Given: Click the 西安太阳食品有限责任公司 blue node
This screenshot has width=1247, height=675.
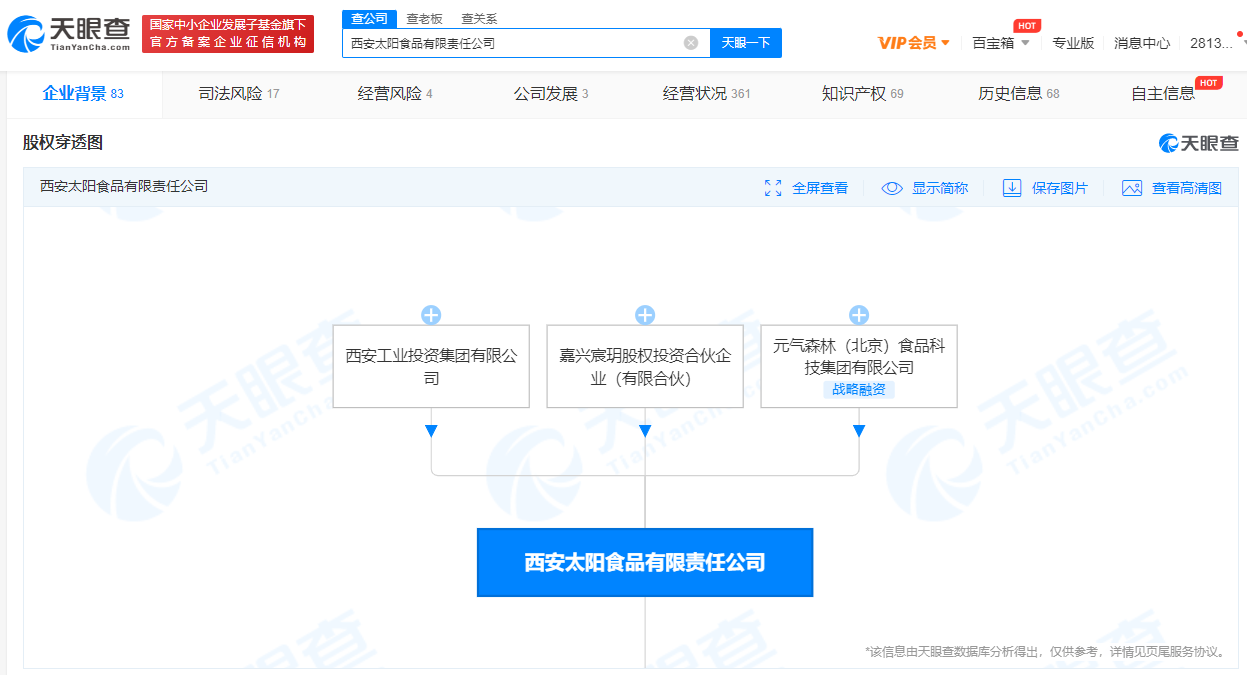Looking at the screenshot, I should 645,562.
